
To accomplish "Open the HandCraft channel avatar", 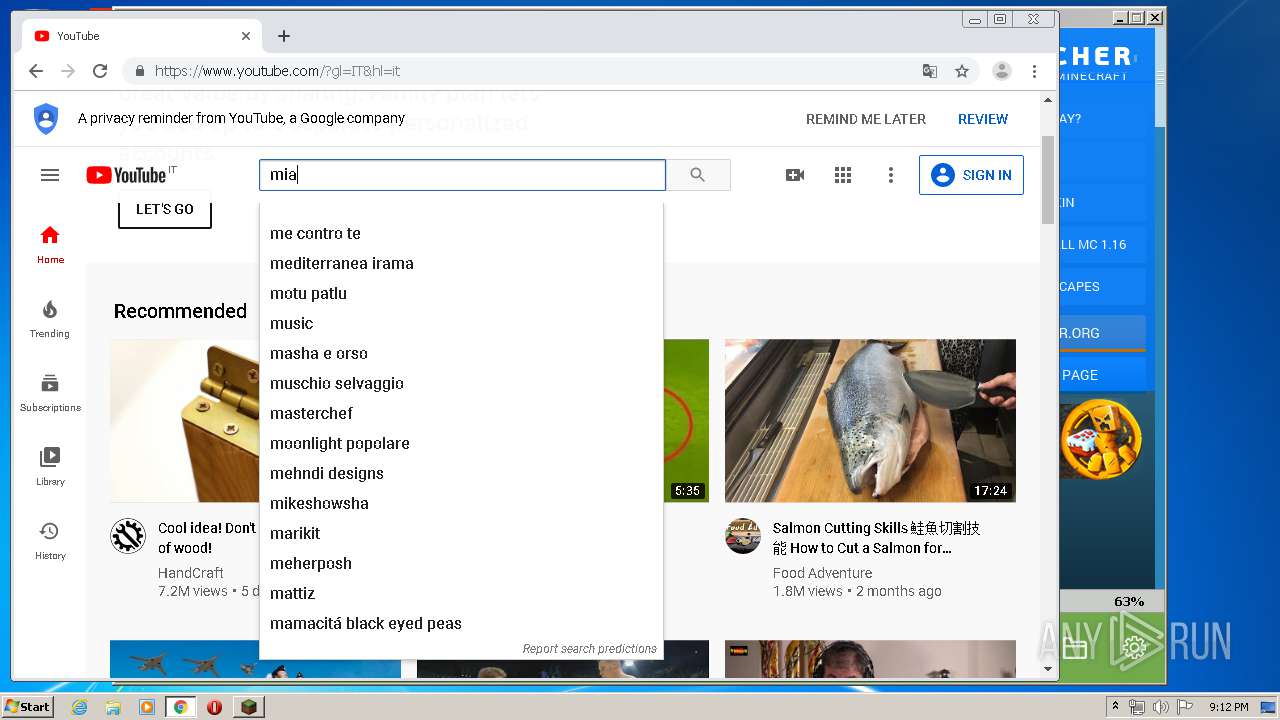I will (x=128, y=536).
